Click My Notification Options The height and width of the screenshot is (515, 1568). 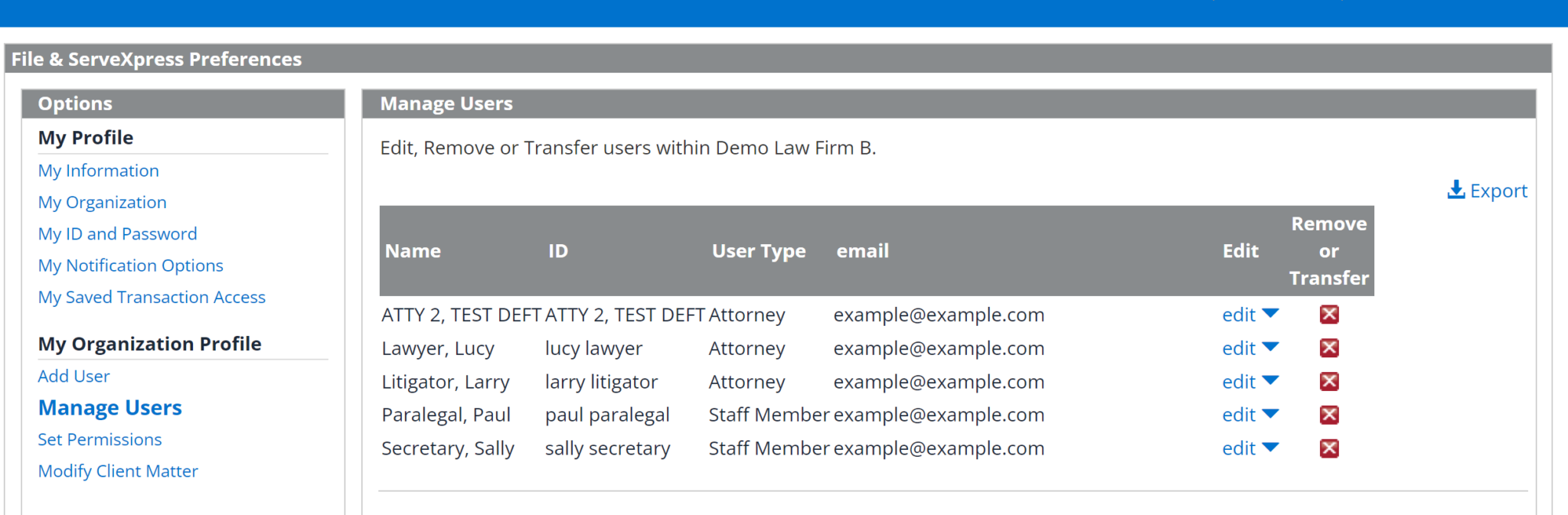click(x=130, y=265)
